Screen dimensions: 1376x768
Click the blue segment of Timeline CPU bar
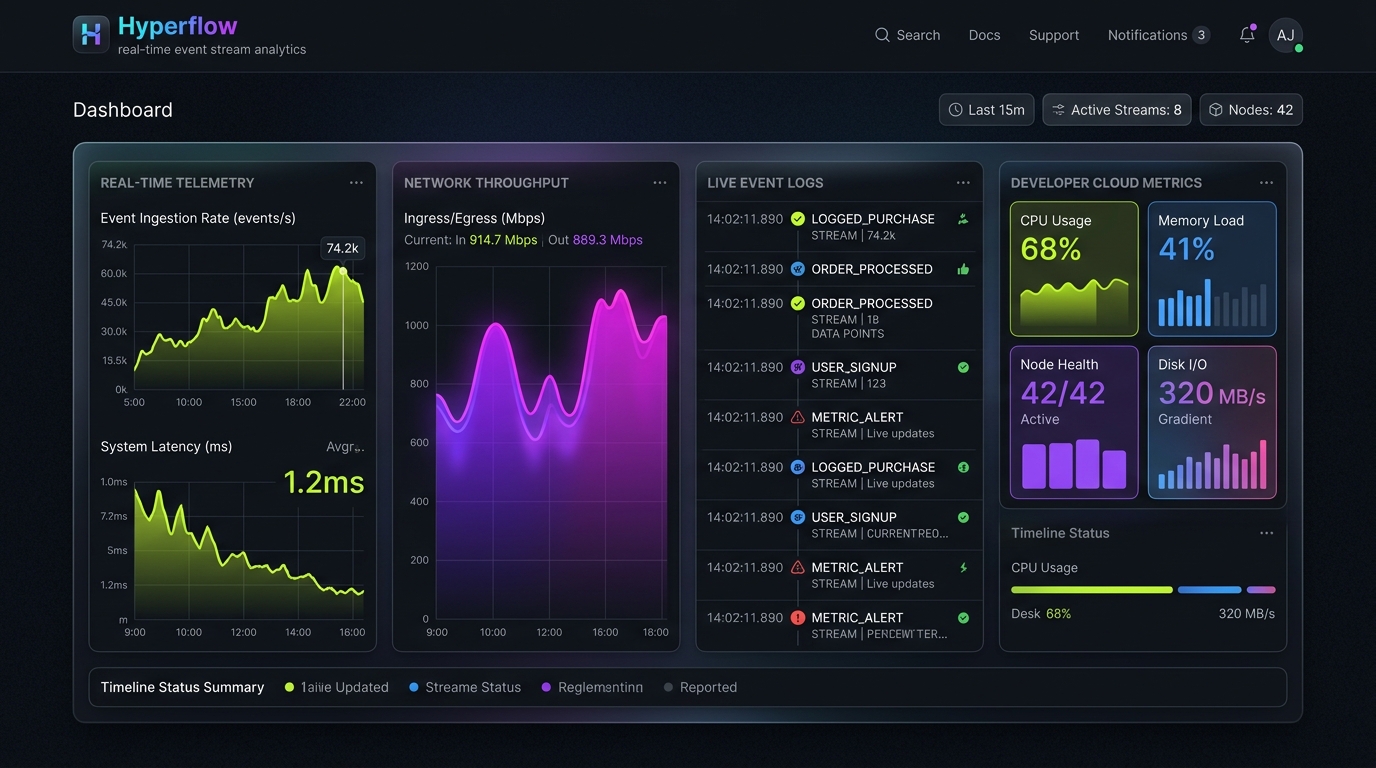click(x=1209, y=590)
